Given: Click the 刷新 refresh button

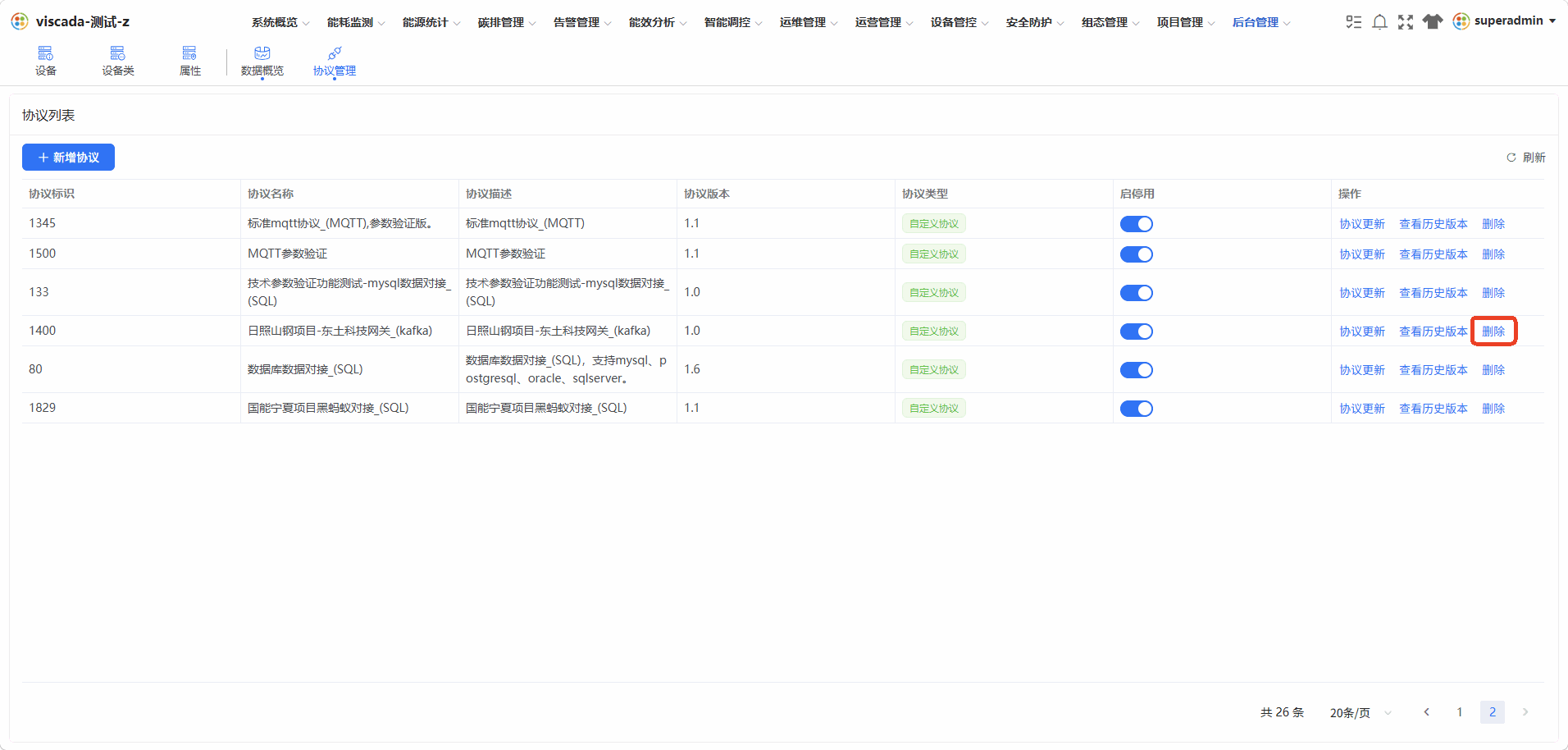Looking at the screenshot, I should [x=1526, y=158].
